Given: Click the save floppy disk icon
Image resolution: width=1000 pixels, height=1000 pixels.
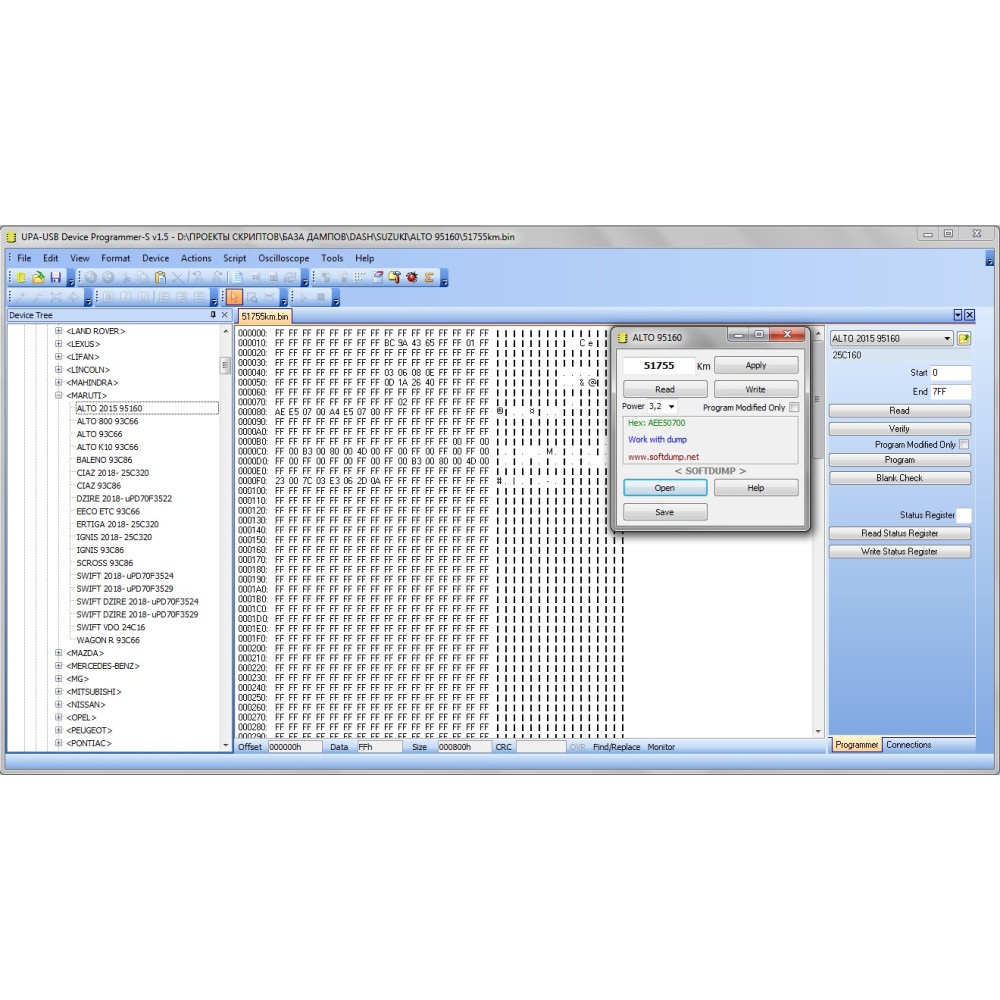Looking at the screenshot, I should (x=55, y=277).
